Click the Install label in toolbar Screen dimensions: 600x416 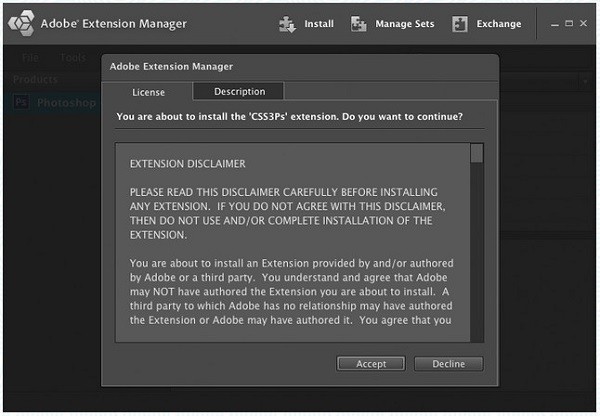pyautogui.click(x=319, y=24)
